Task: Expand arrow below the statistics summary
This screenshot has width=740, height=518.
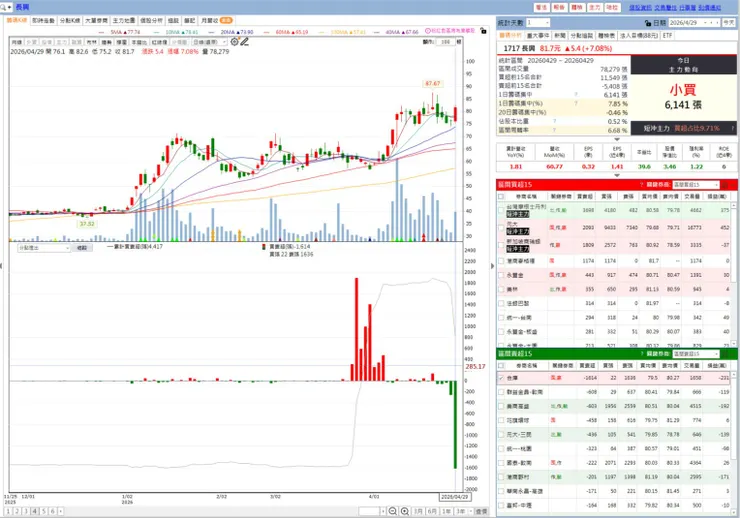Action: pos(616,139)
